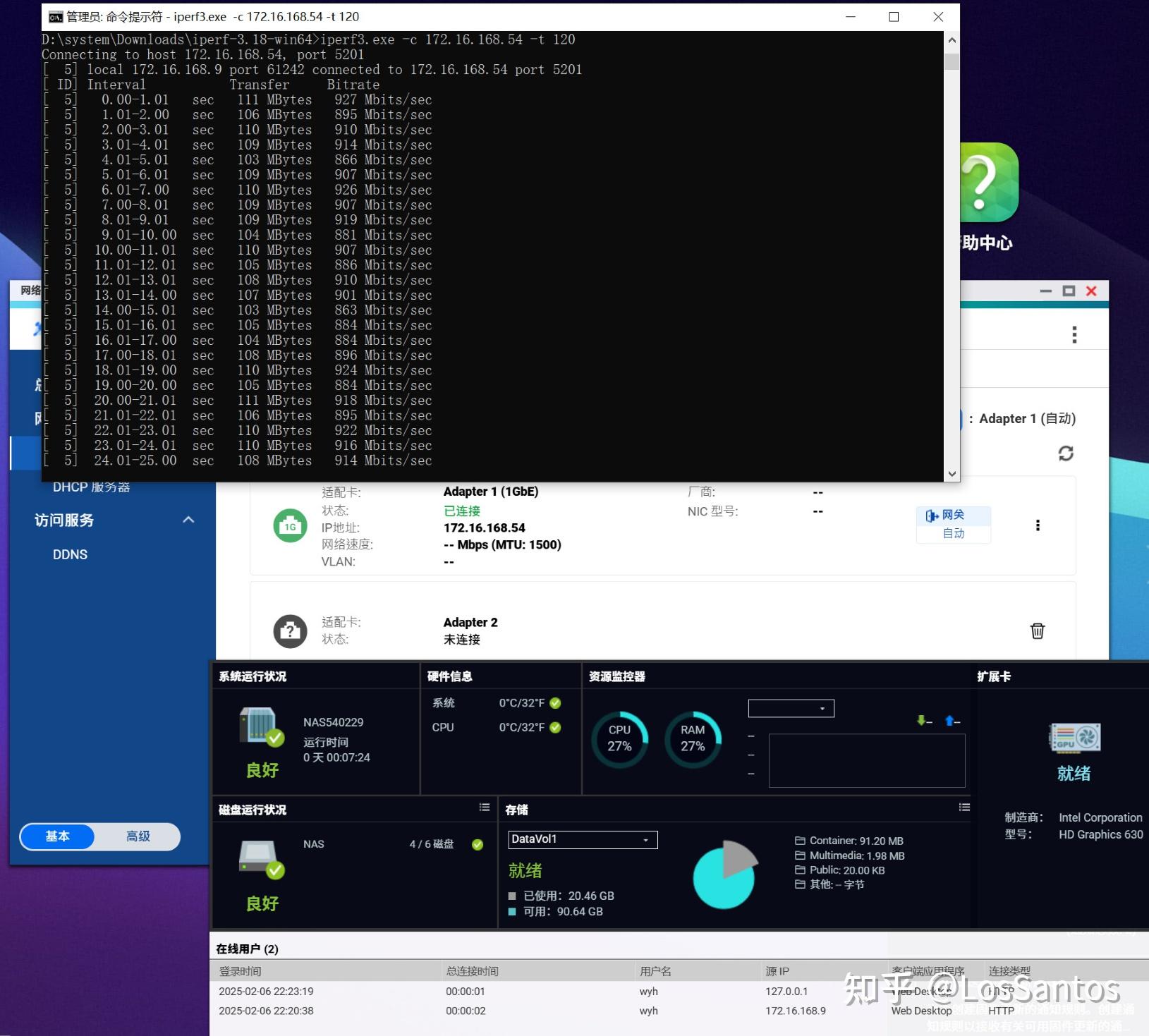Open the DataVol1 volume dropdown
Image resolution: width=1149 pixels, height=1036 pixels.
583,839
